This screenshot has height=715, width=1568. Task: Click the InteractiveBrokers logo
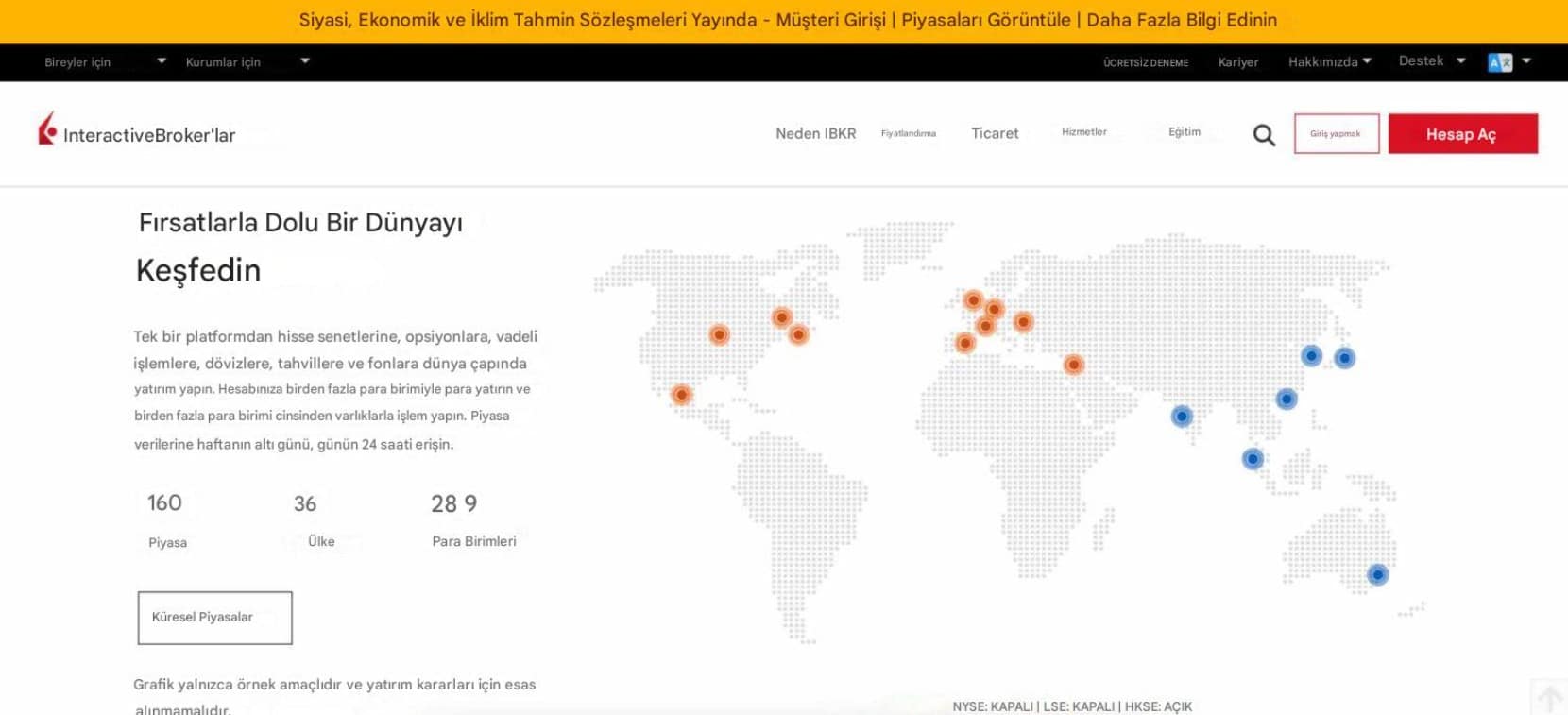(137, 131)
